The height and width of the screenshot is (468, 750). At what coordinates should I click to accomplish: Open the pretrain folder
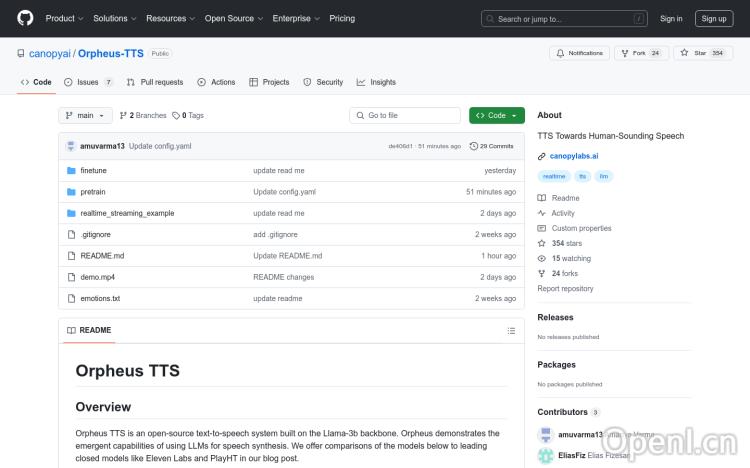[x=93, y=192]
